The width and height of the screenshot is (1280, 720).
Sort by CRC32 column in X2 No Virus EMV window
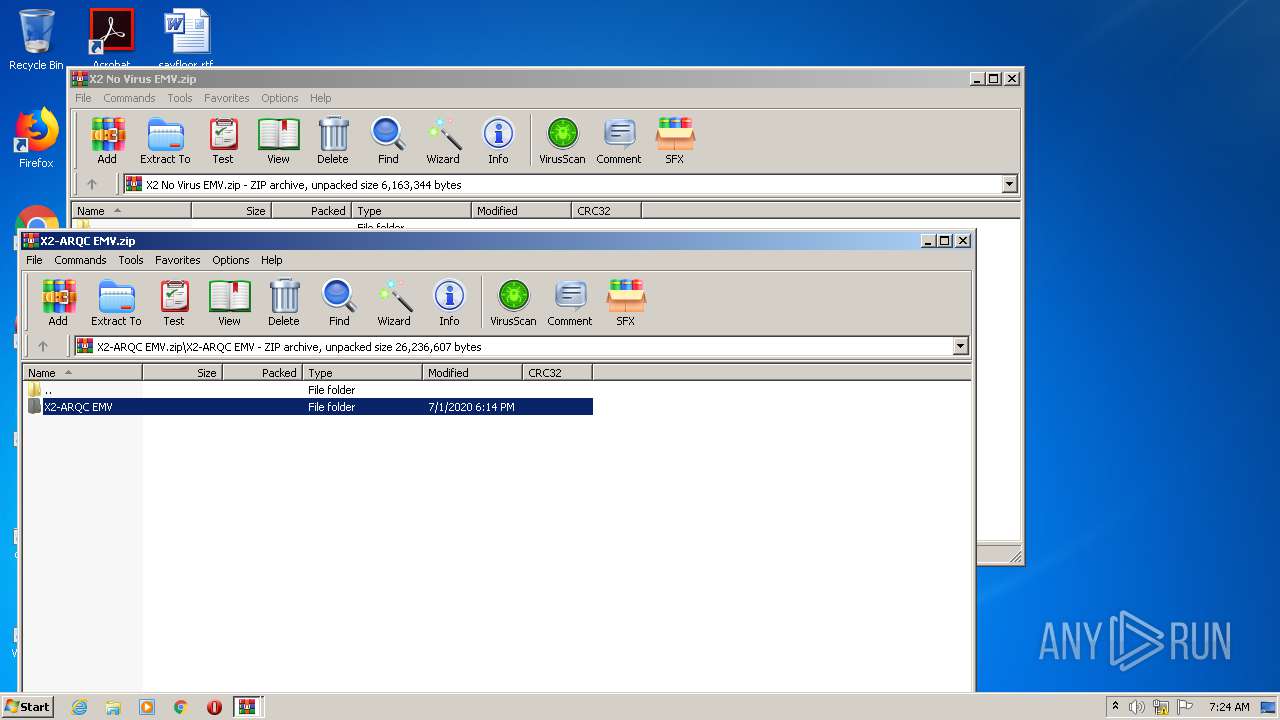point(606,211)
